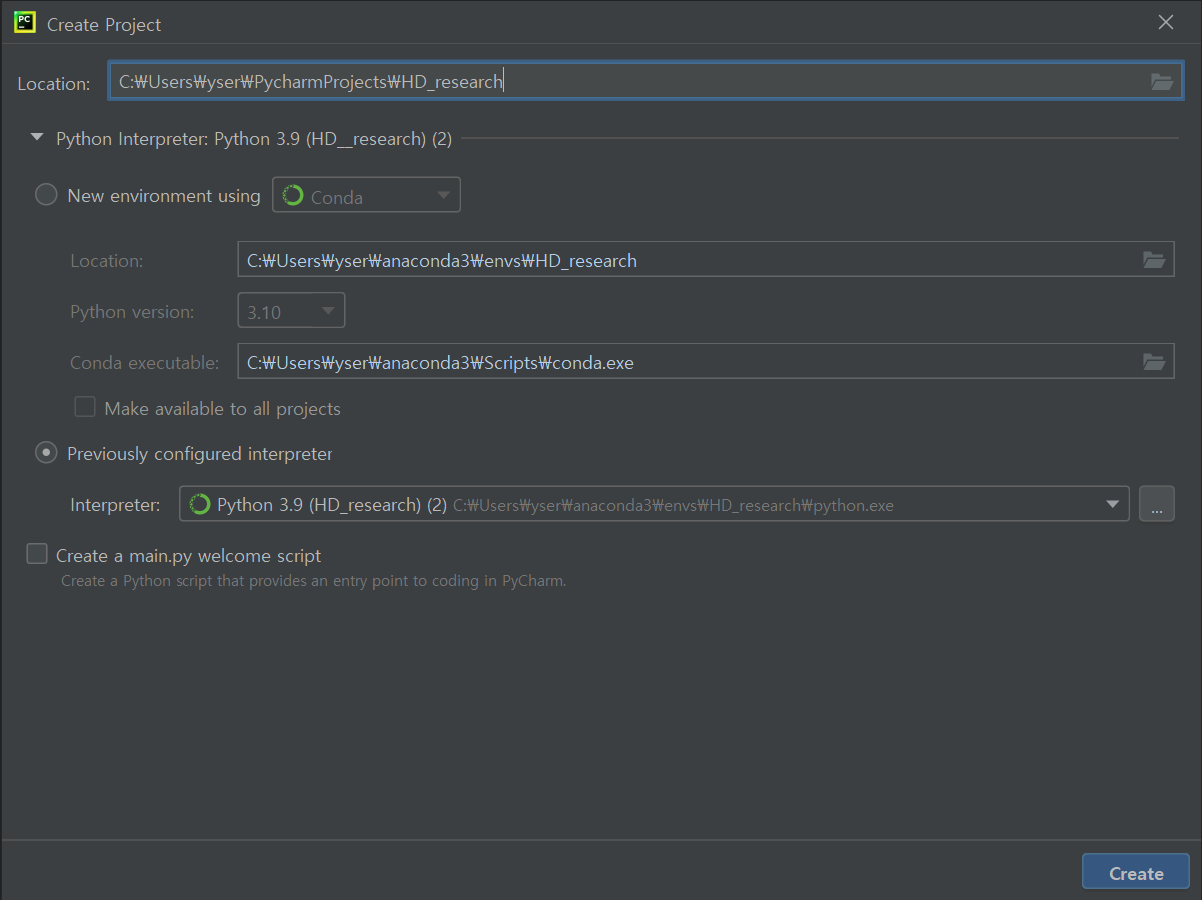1202x900 pixels.
Task: Open the interpreter ellipsis options button
Action: point(1156,504)
